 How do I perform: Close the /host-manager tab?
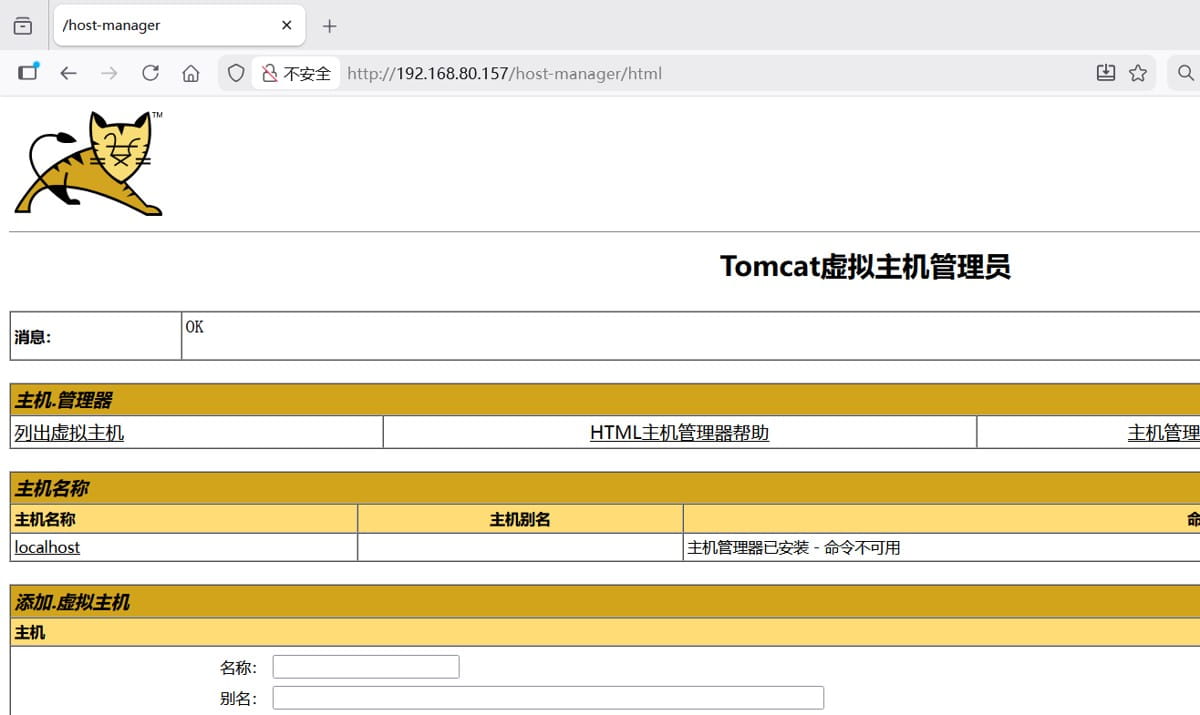[287, 26]
